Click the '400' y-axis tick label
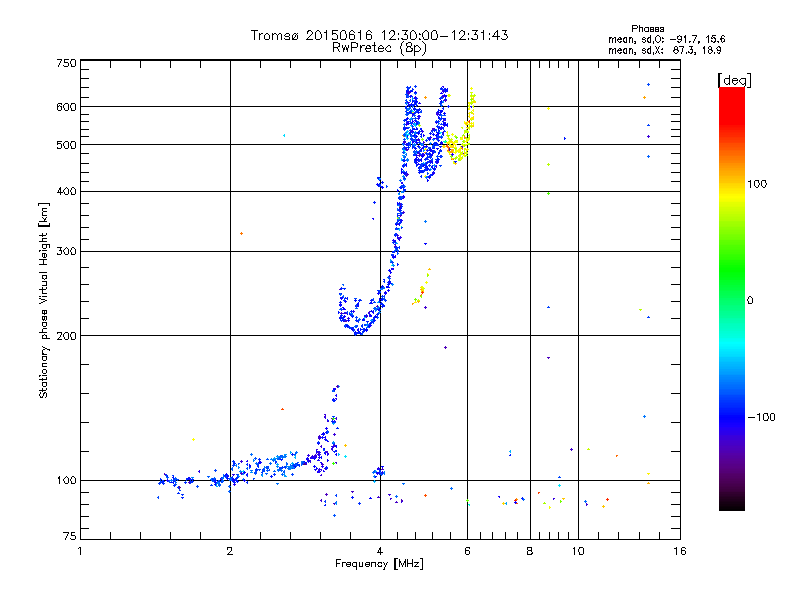Image resolution: width=800 pixels, height=600 pixels. point(66,192)
